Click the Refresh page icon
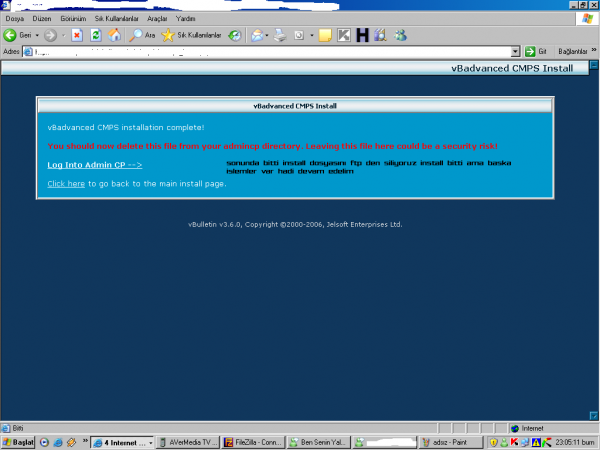The width and height of the screenshot is (600, 450). pos(96,35)
